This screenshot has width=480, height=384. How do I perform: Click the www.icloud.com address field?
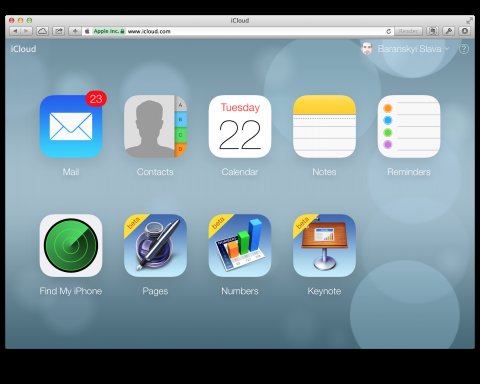238,31
